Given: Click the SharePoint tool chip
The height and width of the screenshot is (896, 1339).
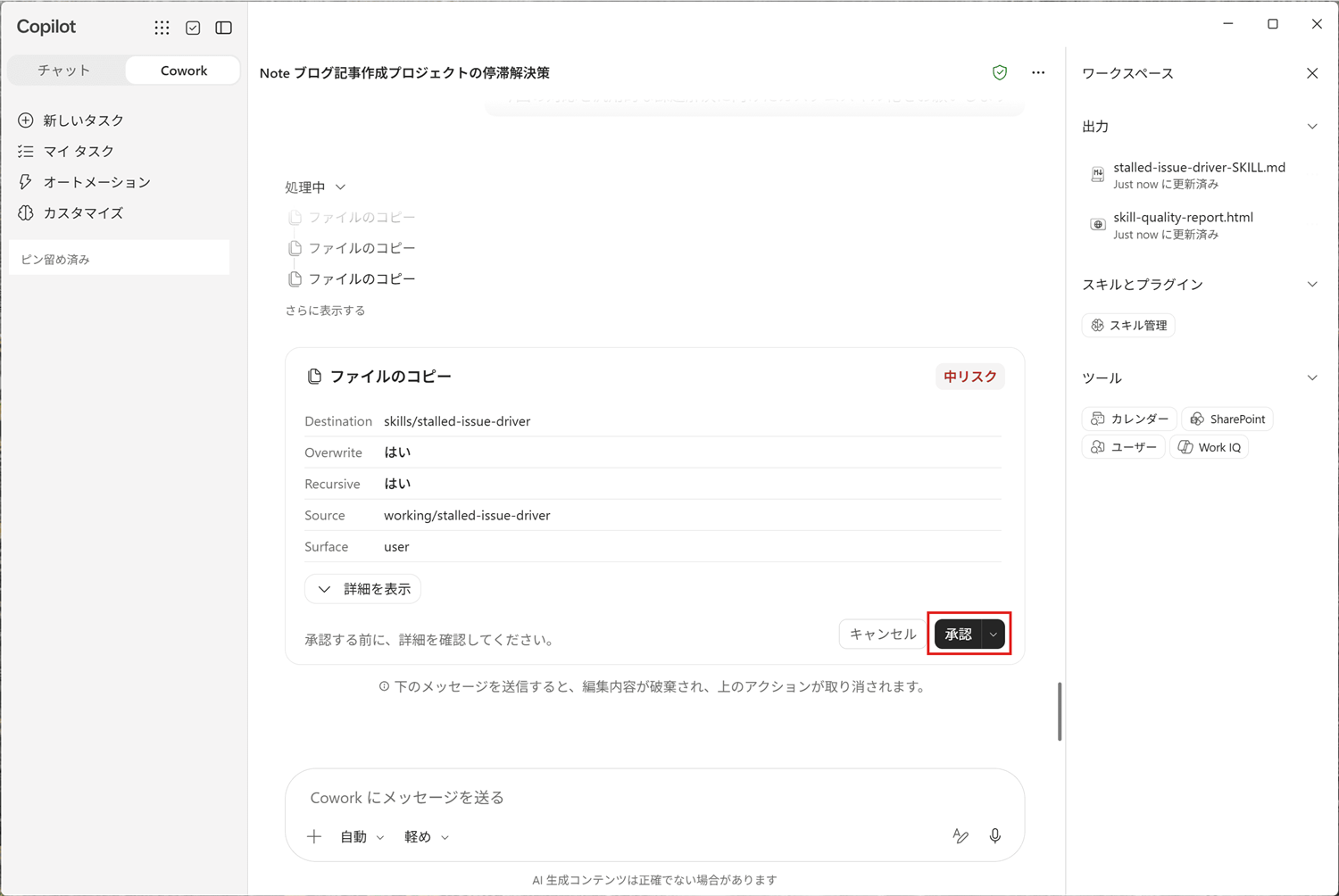Looking at the screenshot, I should (1227, 419).
